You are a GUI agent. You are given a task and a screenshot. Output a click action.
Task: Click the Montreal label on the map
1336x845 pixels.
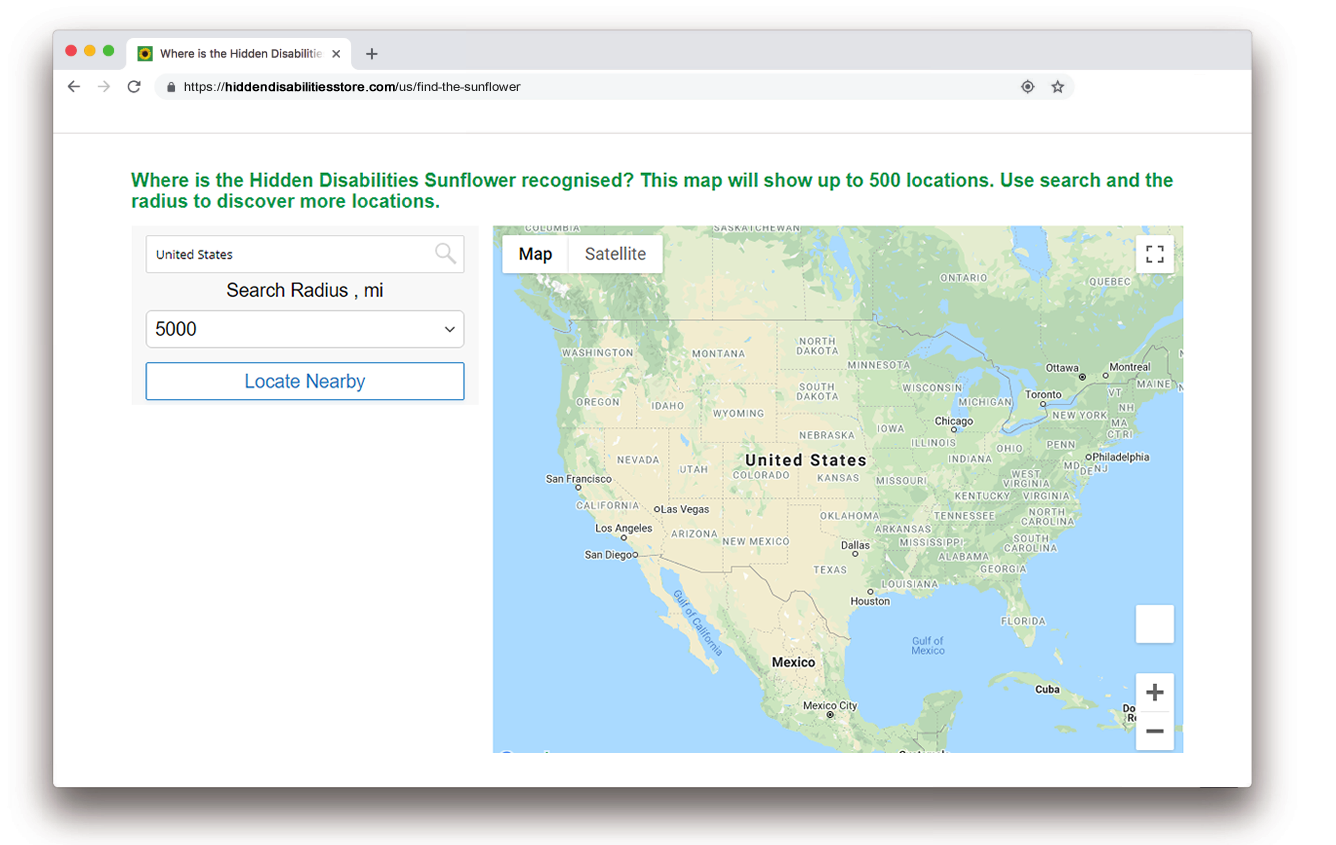1130,367
